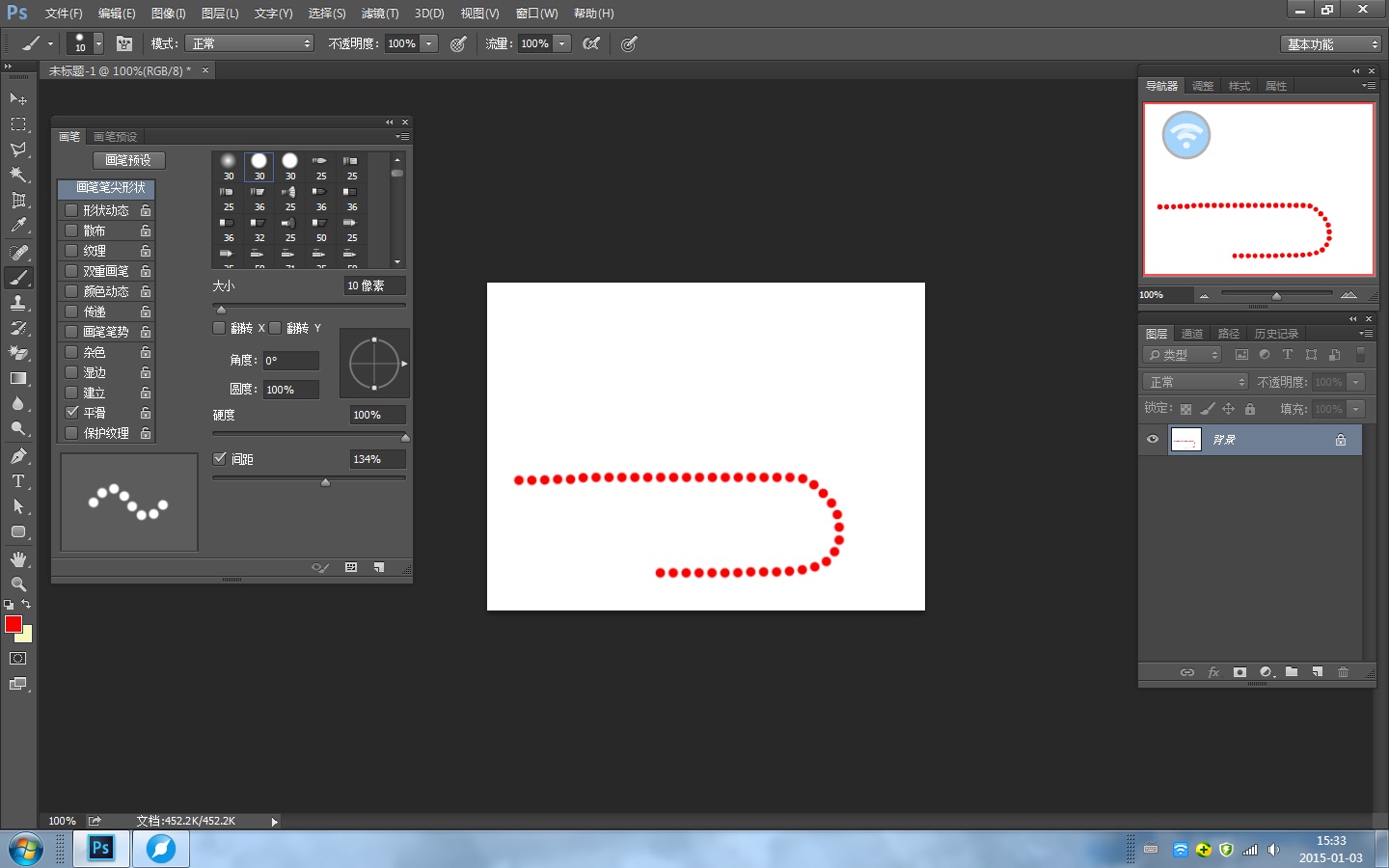This screenshot has width=1389, height=868.
Task: Open 基本功能 workspace dropdown
Action: coord(1332,44)
